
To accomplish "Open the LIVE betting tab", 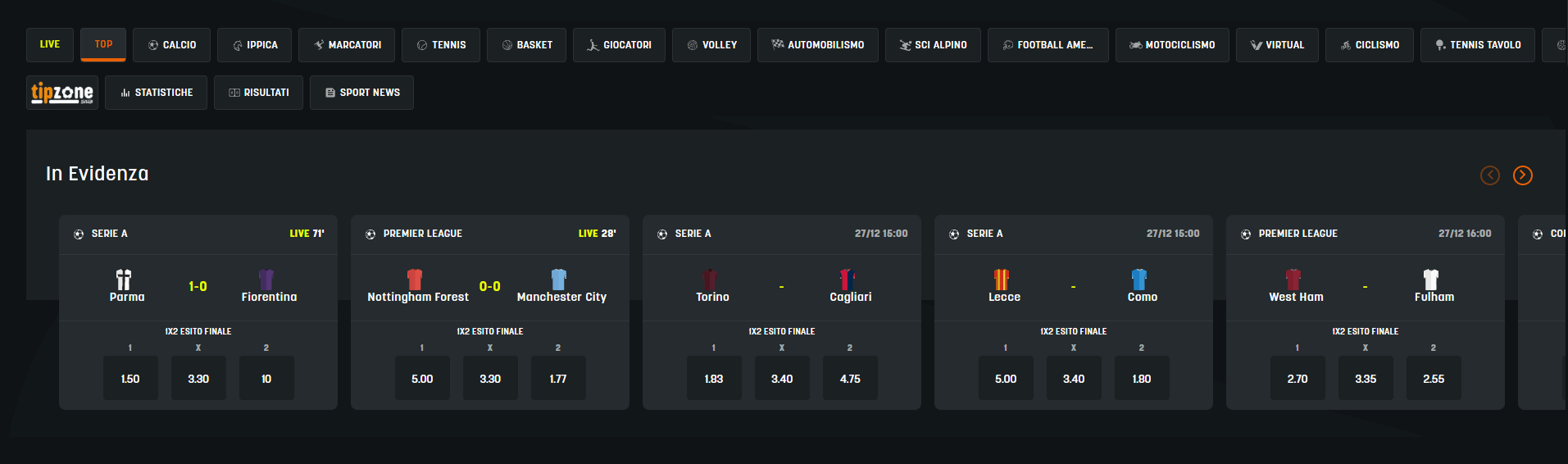I will click(x=50, y=45).
